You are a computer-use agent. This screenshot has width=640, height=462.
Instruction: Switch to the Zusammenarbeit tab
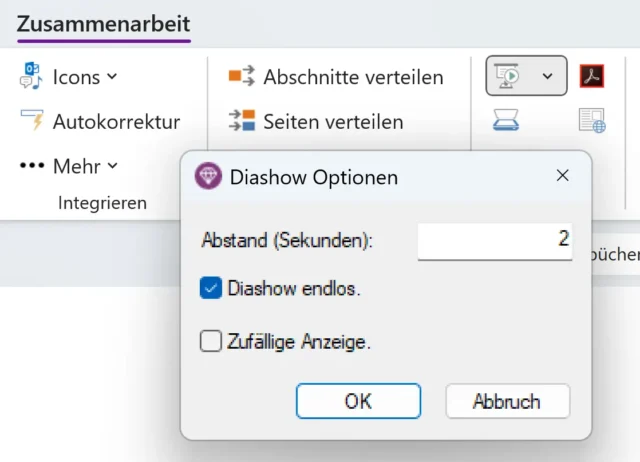(x=103, y=24)
